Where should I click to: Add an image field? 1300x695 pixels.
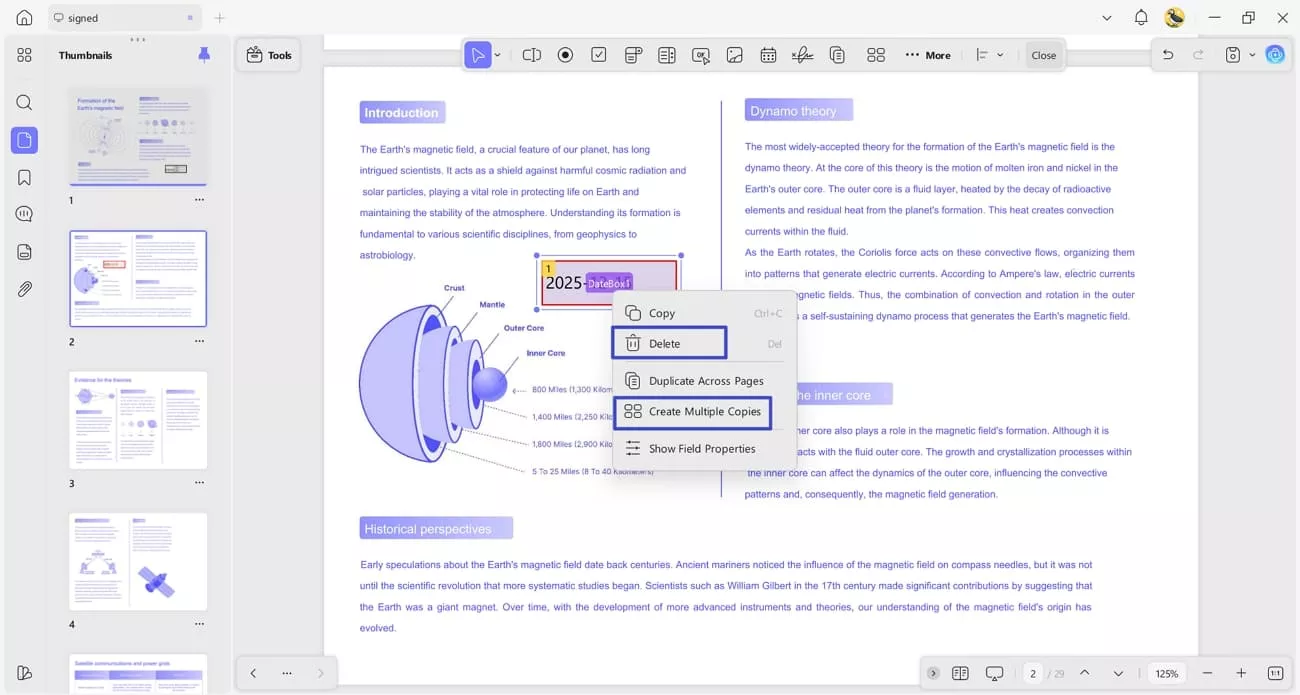[x=734, y=55]
